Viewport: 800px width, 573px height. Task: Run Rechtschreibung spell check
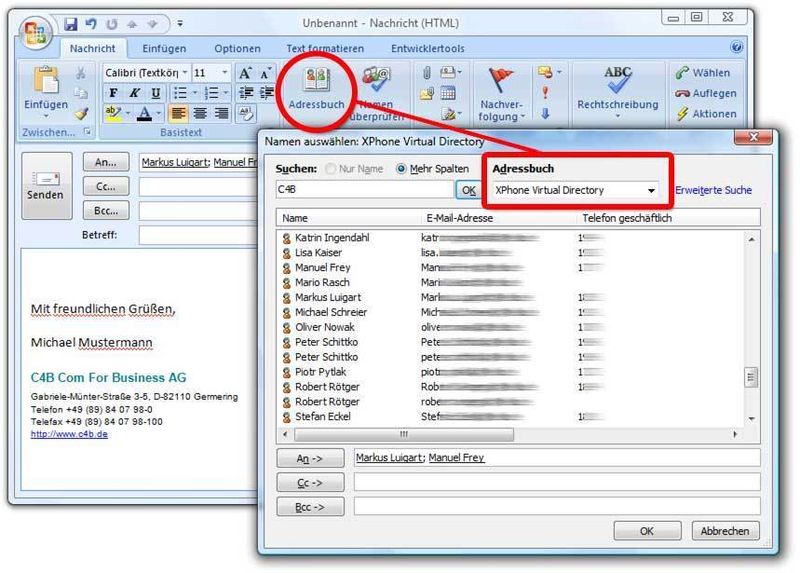click(617, 92)
